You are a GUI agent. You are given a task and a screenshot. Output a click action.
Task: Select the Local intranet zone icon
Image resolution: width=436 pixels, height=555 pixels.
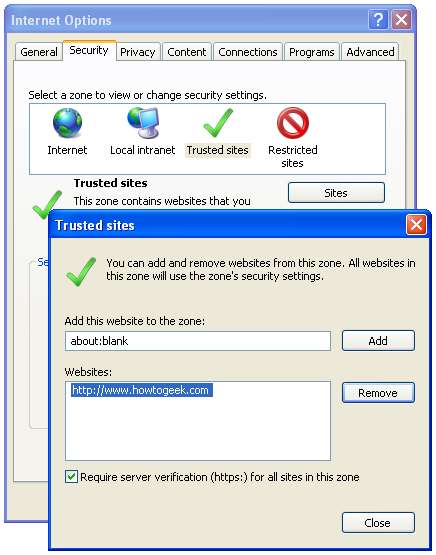pos(143,122)
